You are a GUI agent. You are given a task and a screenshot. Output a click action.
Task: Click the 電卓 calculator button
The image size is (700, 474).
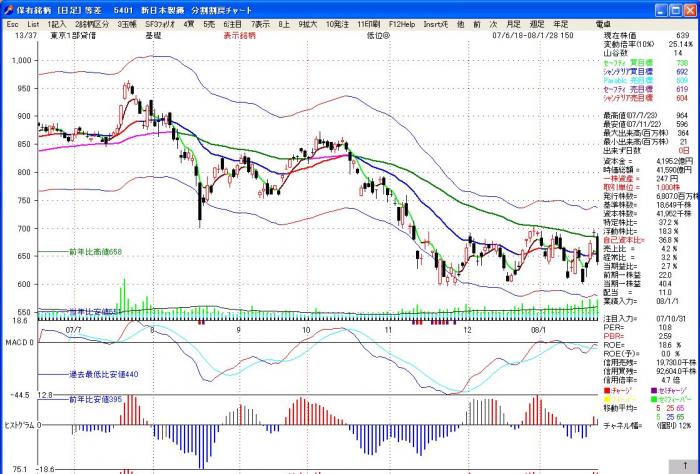[602, 22]
